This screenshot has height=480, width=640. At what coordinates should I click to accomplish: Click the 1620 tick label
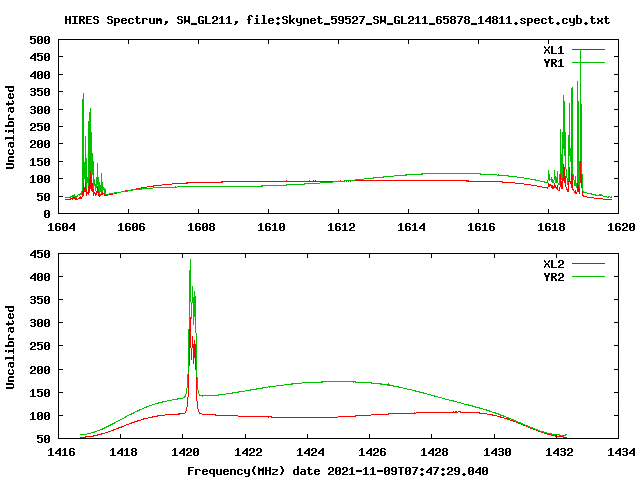point(621,227)
